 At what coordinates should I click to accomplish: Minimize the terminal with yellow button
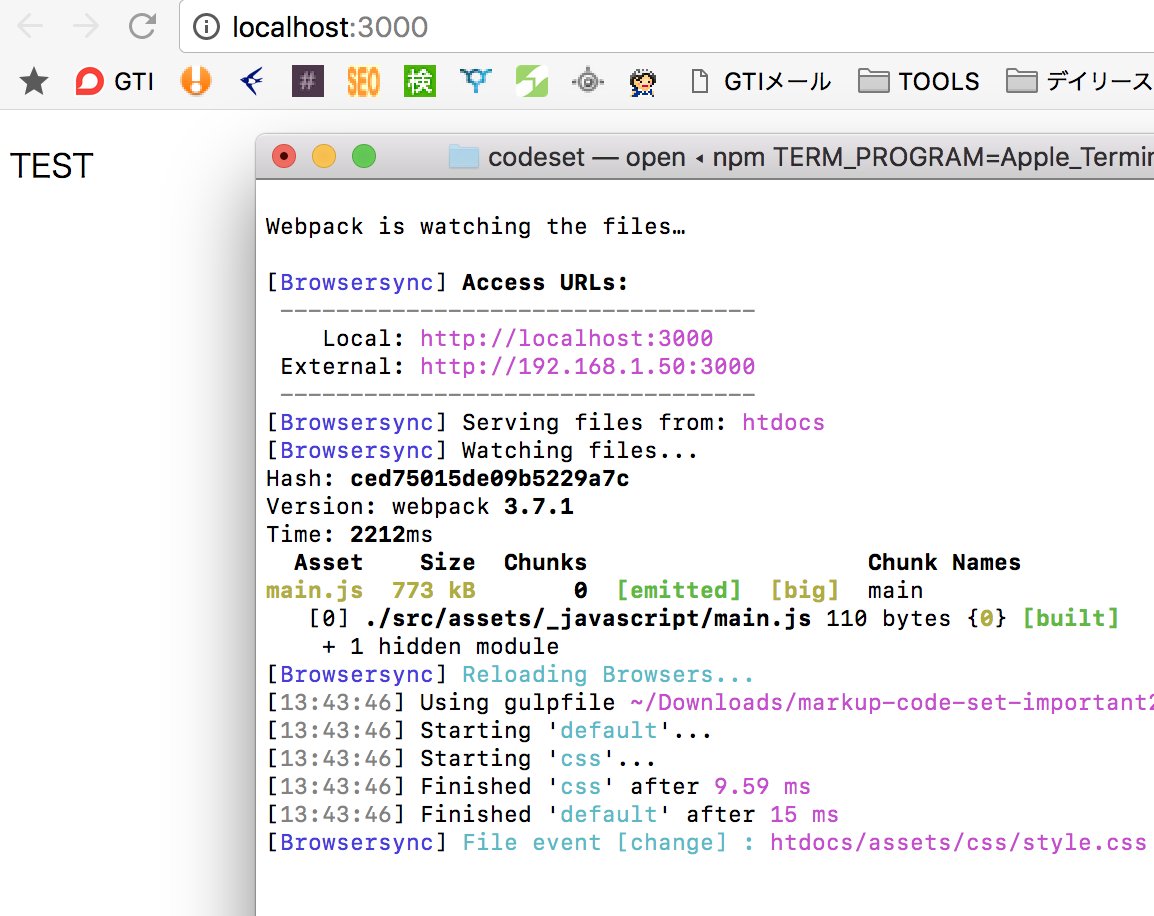click(x=324, y=157)
